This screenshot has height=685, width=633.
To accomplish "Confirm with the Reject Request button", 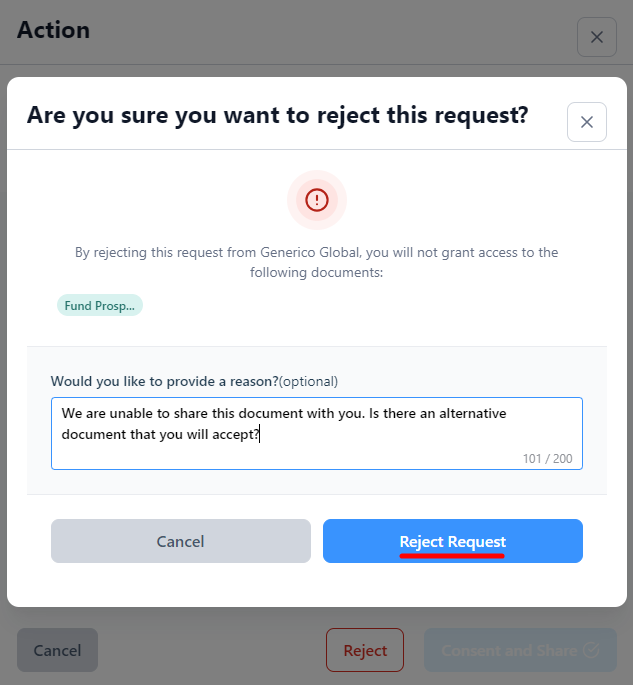I will pyautogui.click(x=453, y=541).
